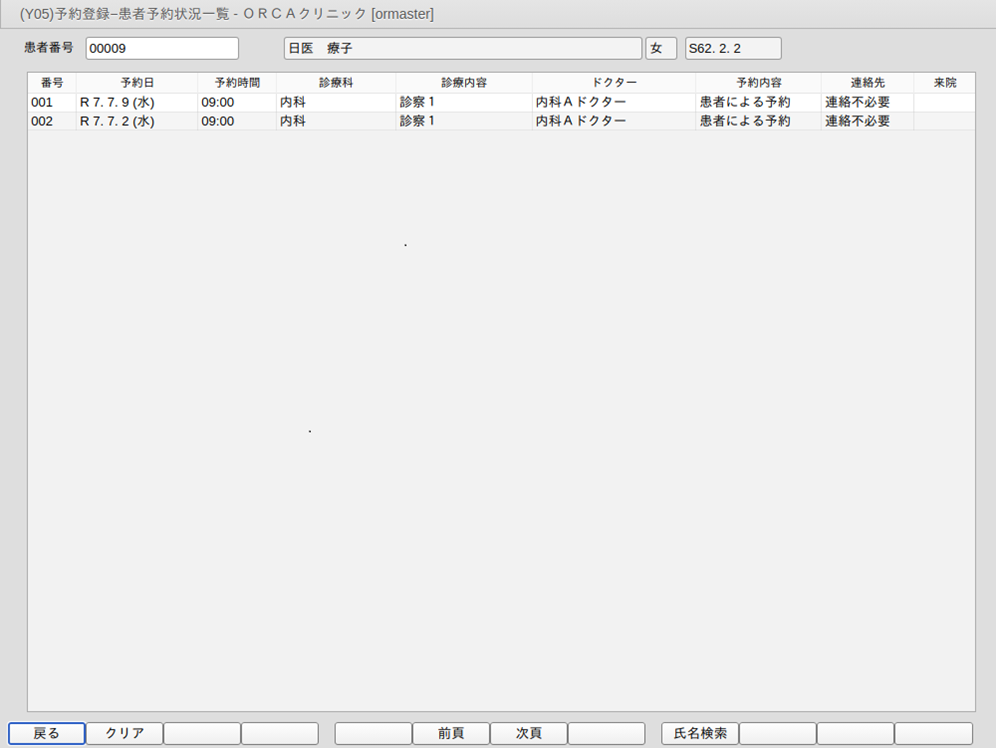Click the gender field showing 女
Image resolution: width=996 pixels, height=748 pixels.
(x=661, y=48)
